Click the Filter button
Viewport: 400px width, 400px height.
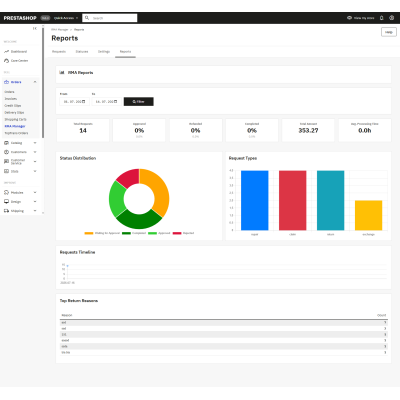(139, 102)
